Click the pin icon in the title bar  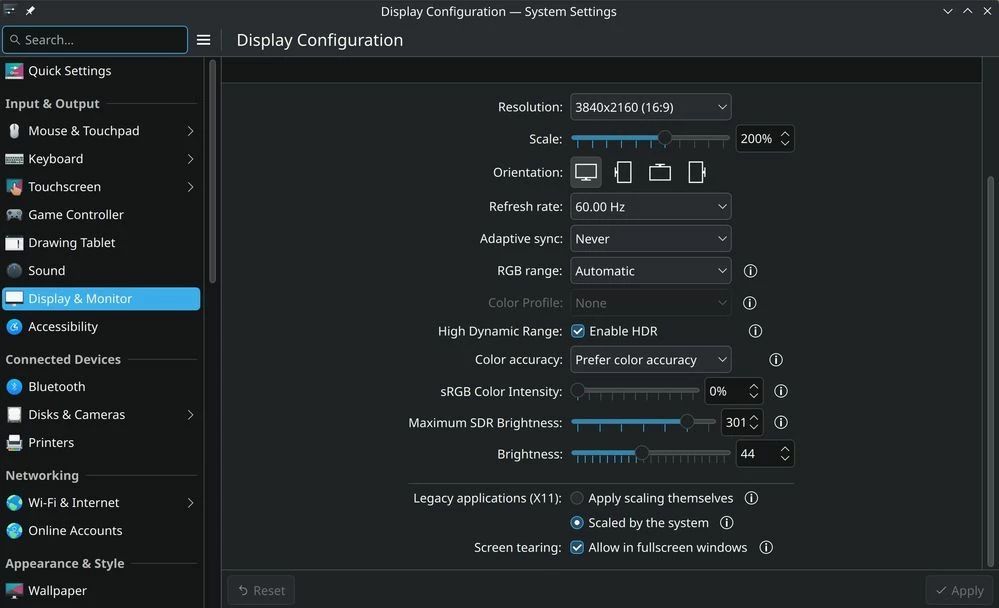(30, 11)
